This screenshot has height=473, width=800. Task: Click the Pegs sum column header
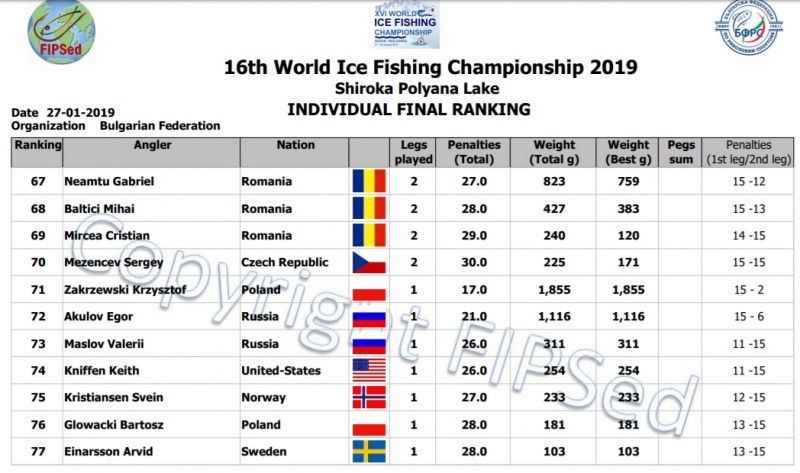pyautogui.click(x=680, y=152)
